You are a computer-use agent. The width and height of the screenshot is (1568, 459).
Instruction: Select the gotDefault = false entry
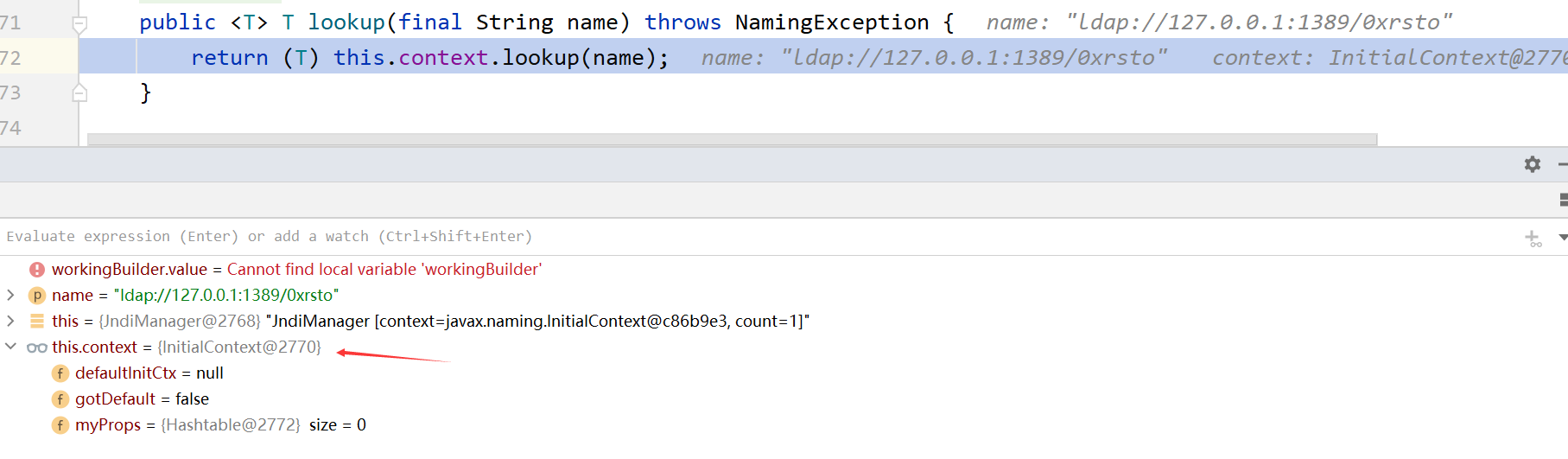[x=142, y=399]
